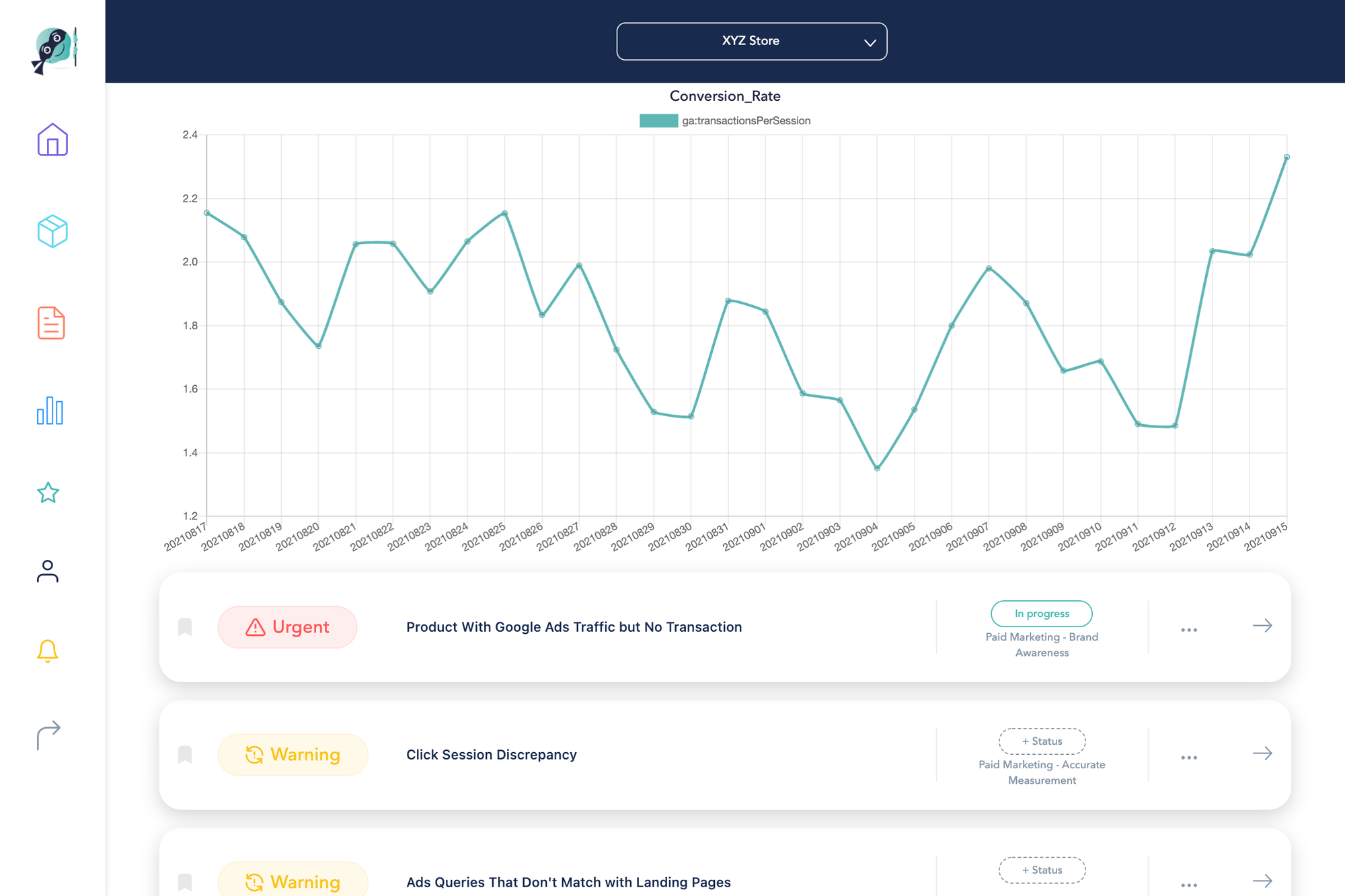Expand XYZ Store store selector dropdown

point(752,40)
